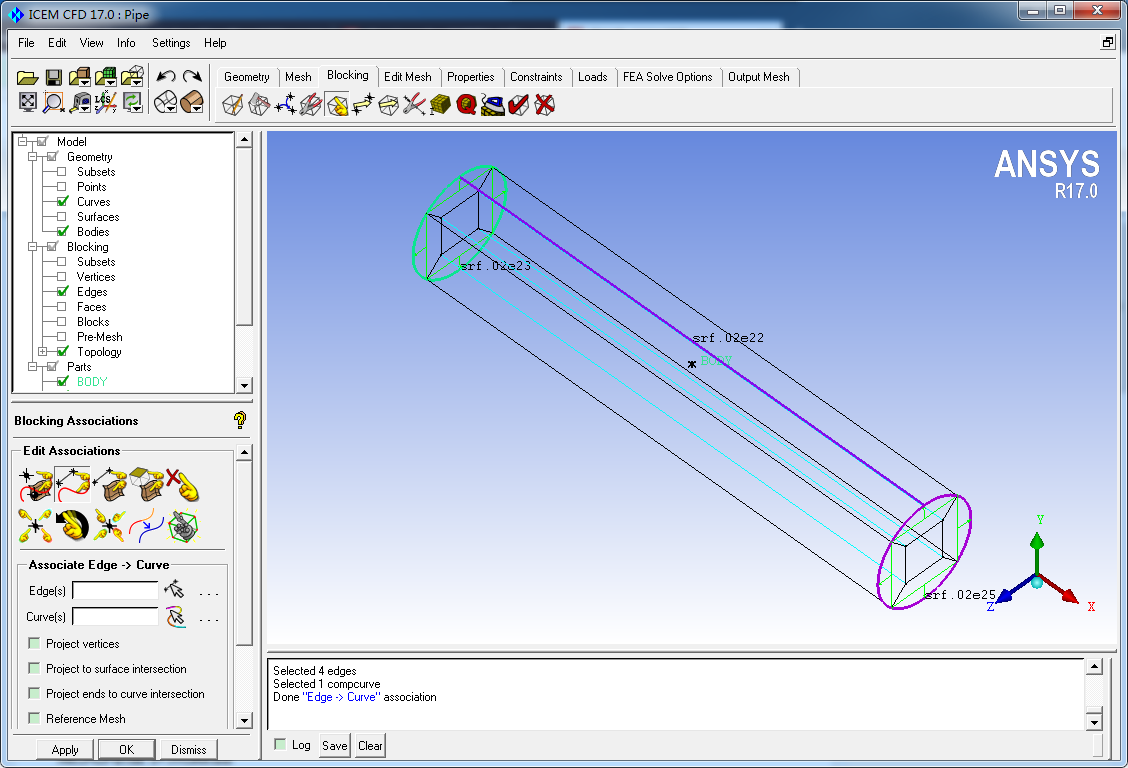Click the Pre-Mesh Params yellow cube icon
The image size is (1128, 768).
pyautogui.click(x=440, y=105)
